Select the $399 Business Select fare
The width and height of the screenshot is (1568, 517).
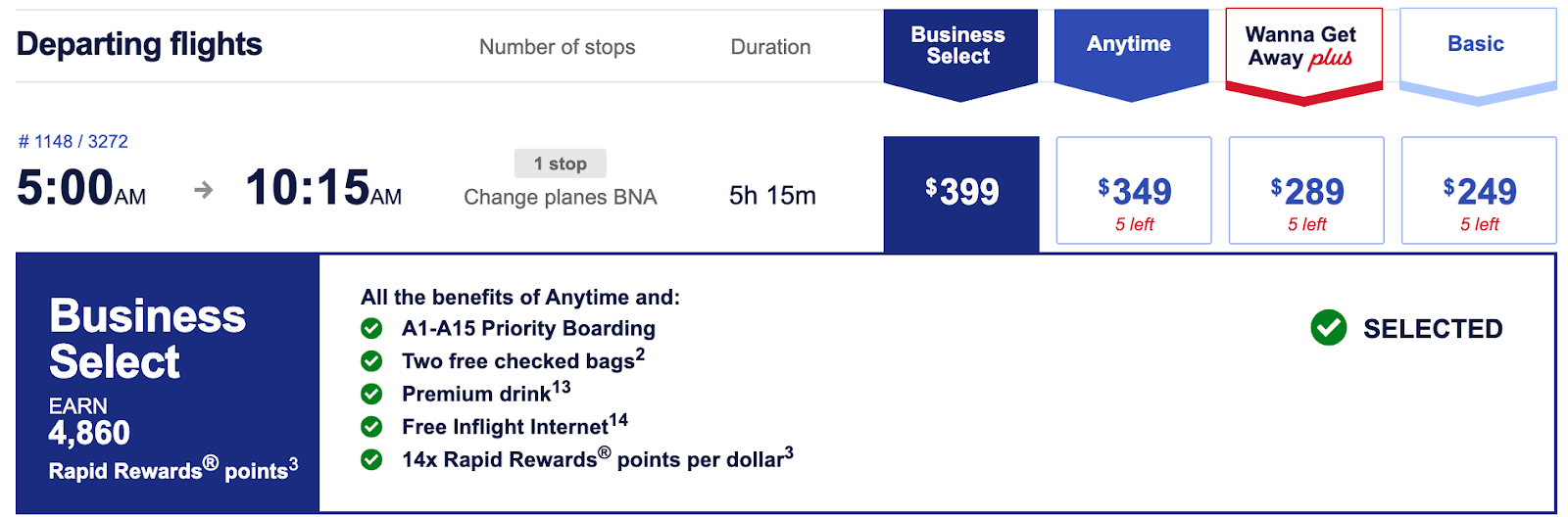(x=961, y=192)
